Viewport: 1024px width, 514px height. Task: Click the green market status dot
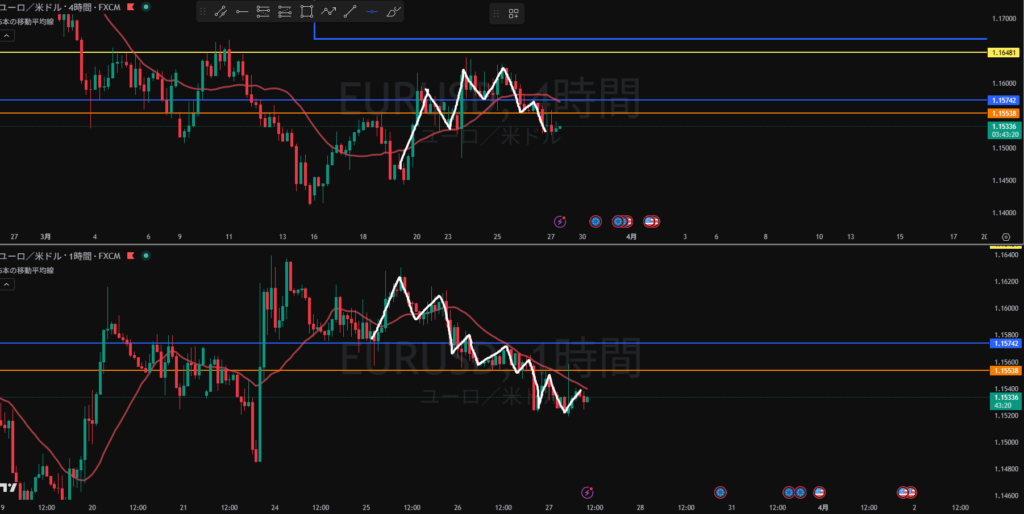[x=146, y=6]
